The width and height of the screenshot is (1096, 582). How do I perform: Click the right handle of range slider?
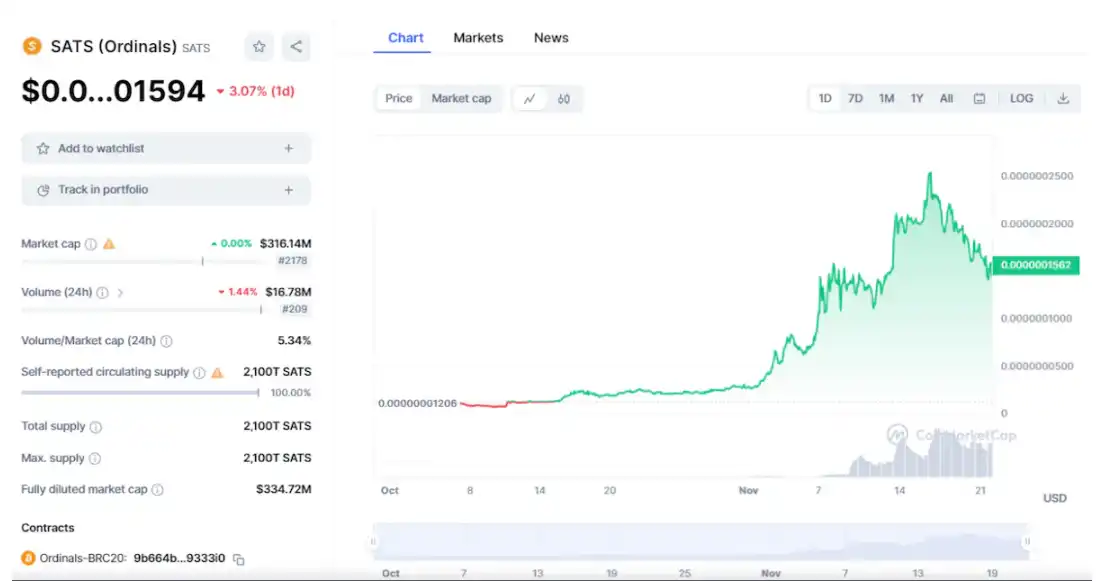pos(1027,542)
